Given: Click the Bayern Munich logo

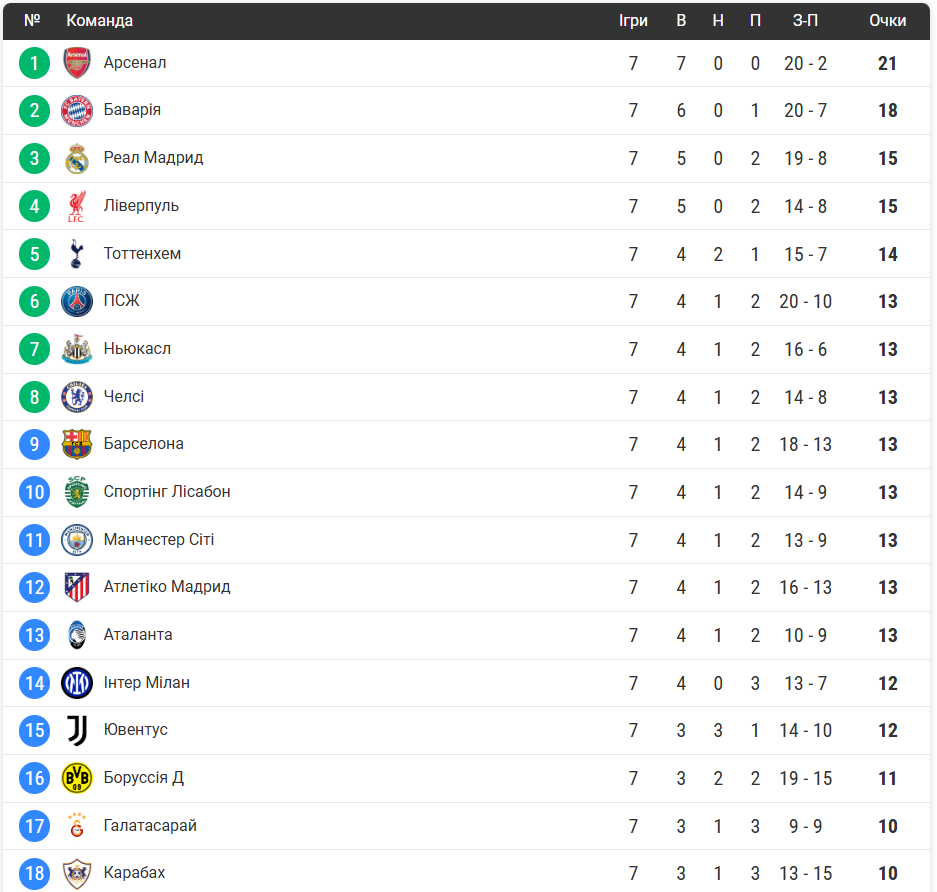Looking at the screenshot, I should [77, 111].
